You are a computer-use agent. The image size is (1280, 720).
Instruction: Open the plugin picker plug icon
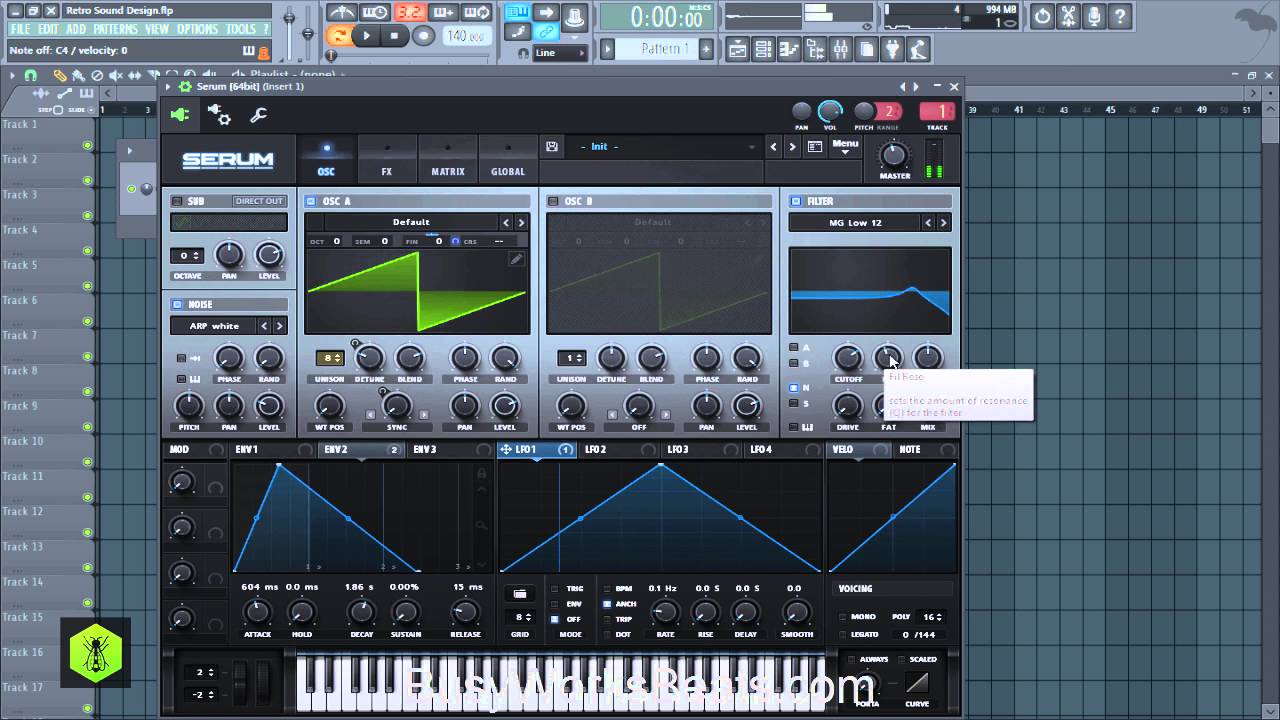coord(893,49)
